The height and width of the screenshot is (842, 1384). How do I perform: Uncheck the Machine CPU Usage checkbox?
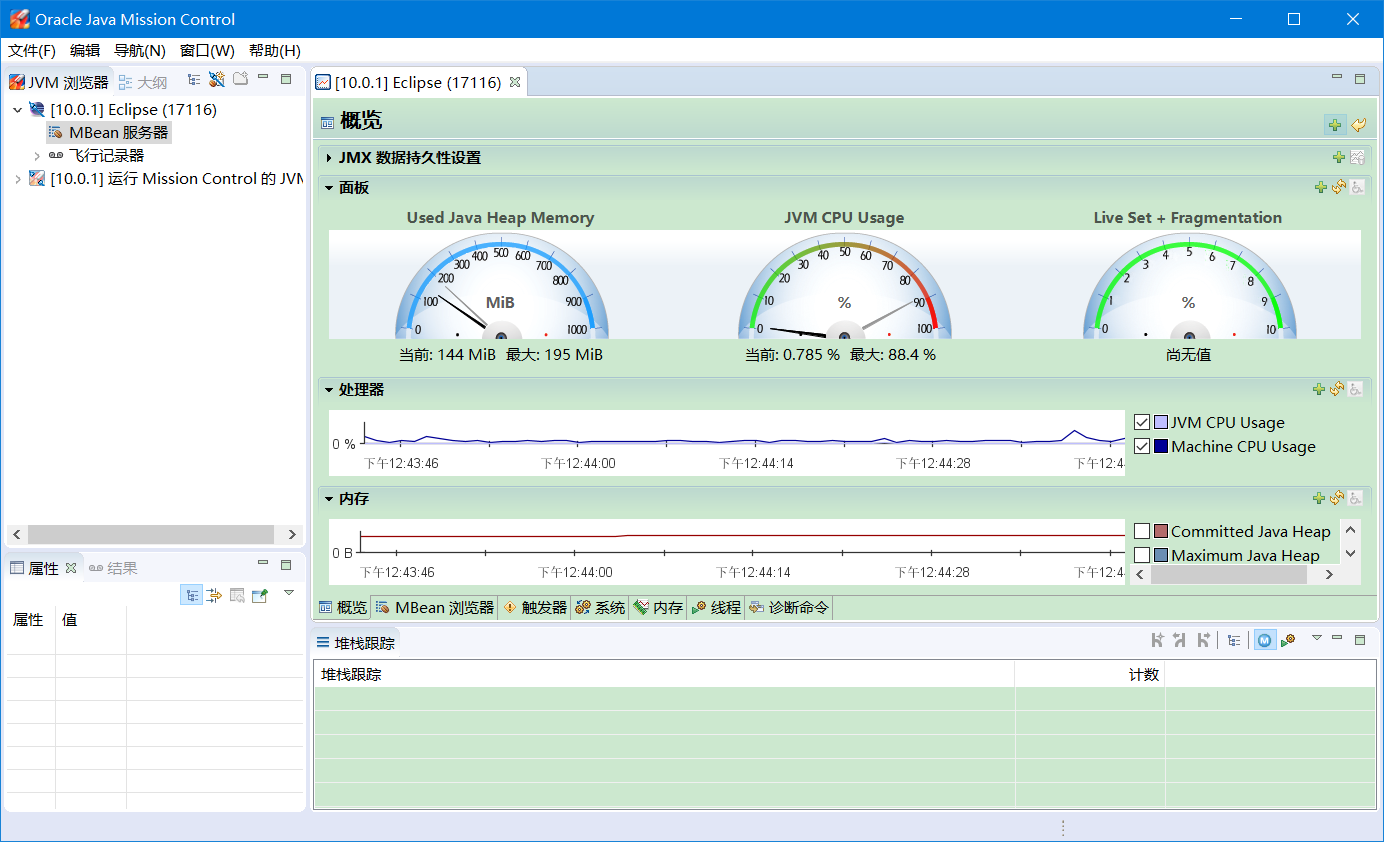[1142, 446]
